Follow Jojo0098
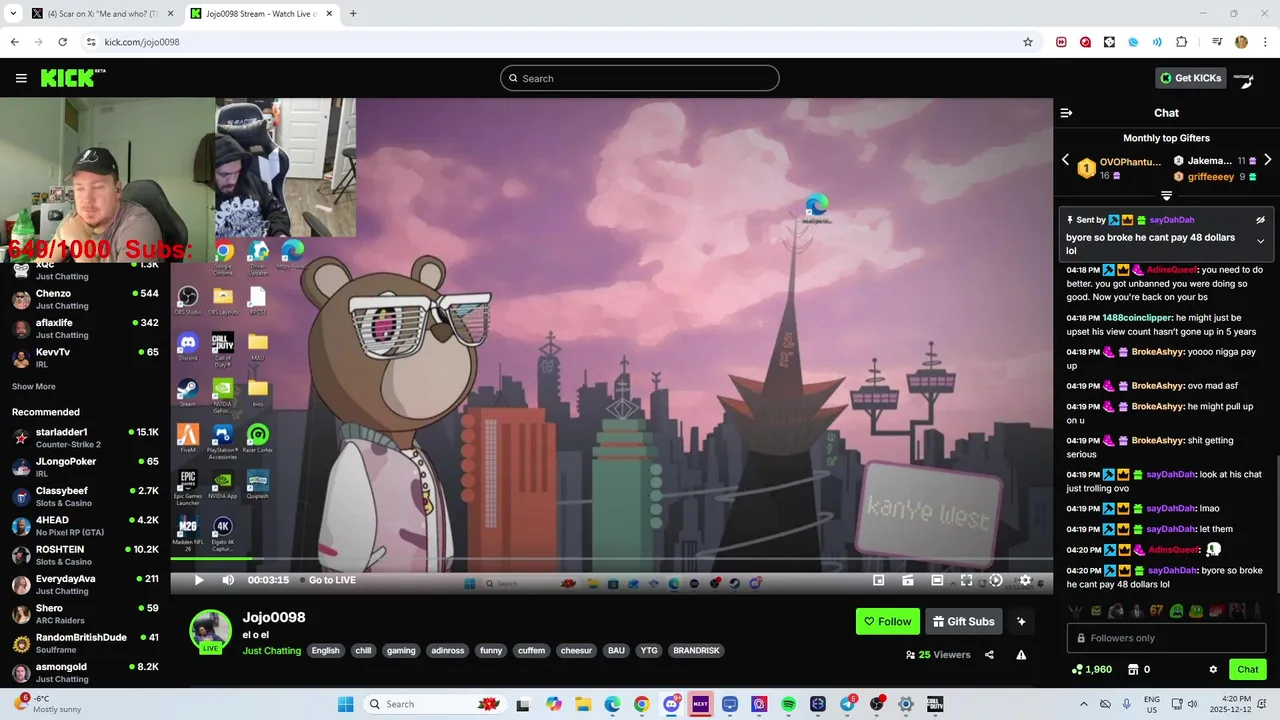Screen dimensions: 1280x720 pyautogui.click(x=888, y=622)
